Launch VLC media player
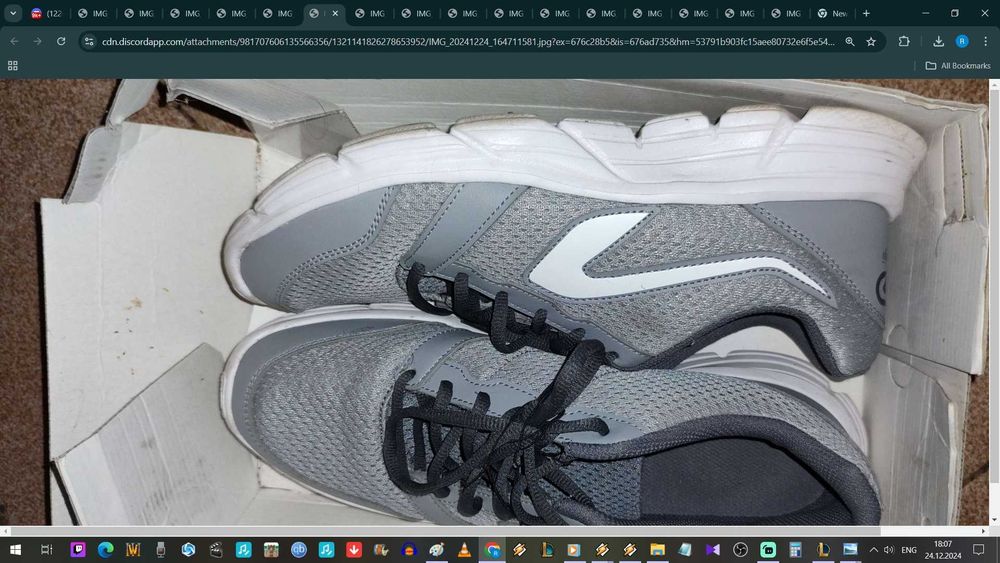The image size is (1000, 563). [x=464, y=550]
